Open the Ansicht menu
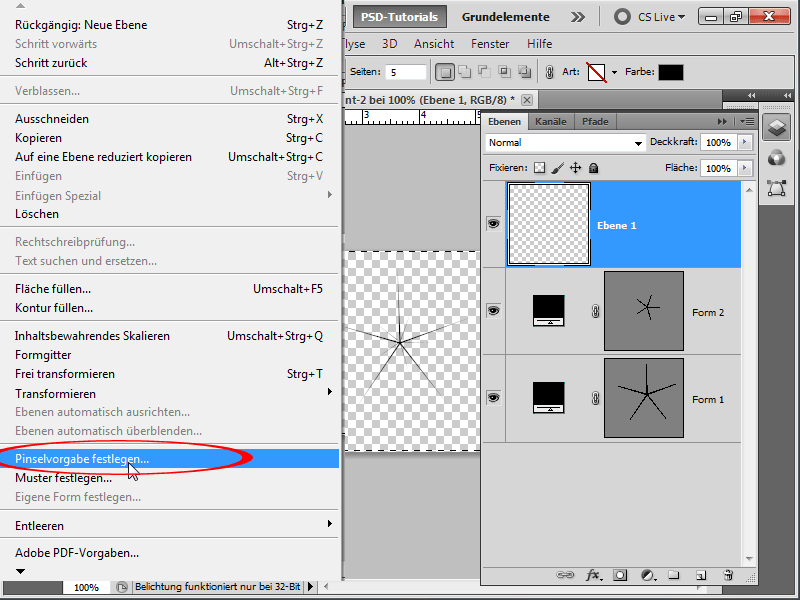Viewport: 800px width, 600px height. [434, 44]
